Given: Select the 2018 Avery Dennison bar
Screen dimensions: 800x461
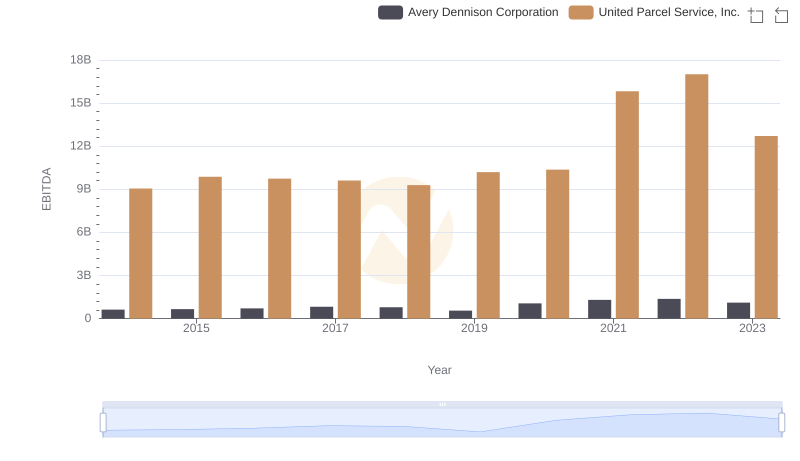Looking at the screenshot, I should pyautogui.click(x=391, y=313).
